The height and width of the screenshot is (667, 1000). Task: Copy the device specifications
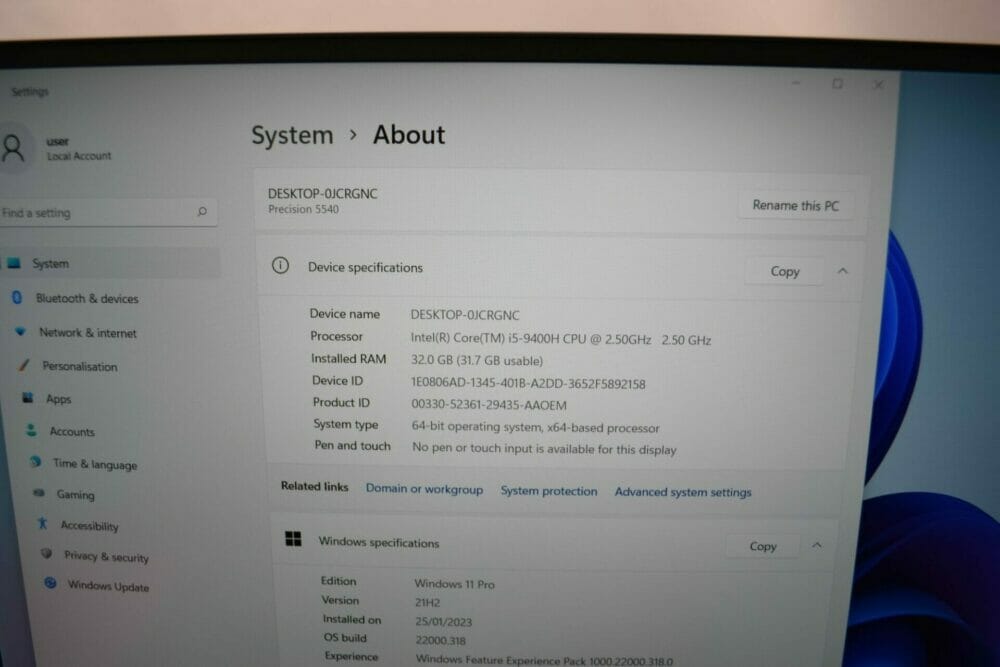784,272
